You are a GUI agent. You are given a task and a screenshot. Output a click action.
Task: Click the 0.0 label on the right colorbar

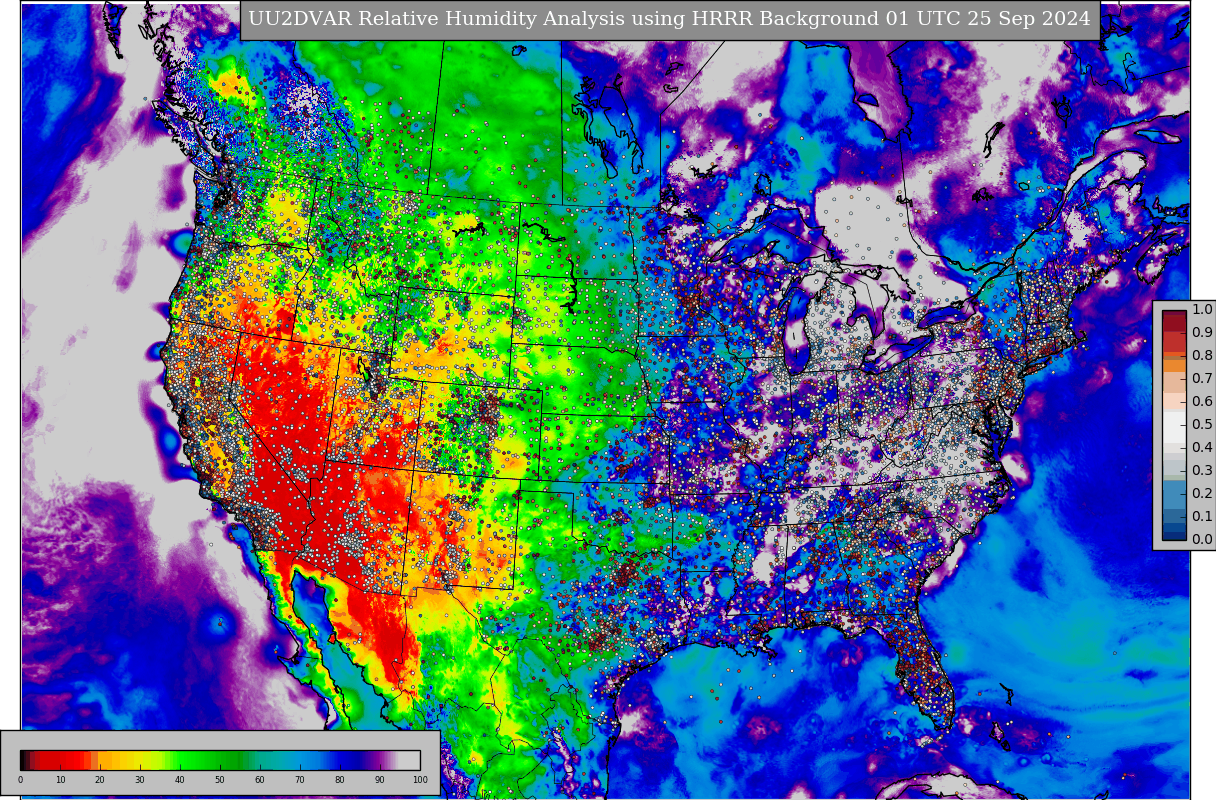(1202, 539)
